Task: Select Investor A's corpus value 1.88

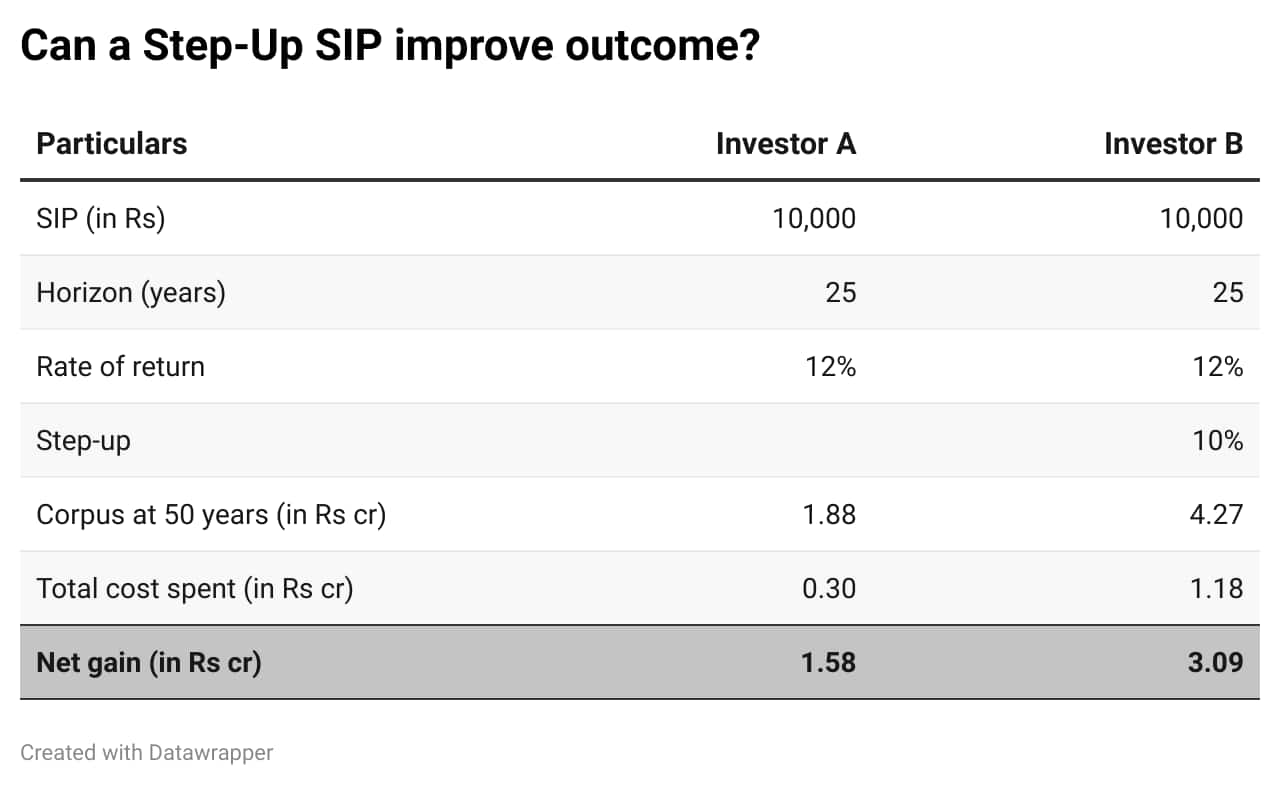Action: coord(828,514)
